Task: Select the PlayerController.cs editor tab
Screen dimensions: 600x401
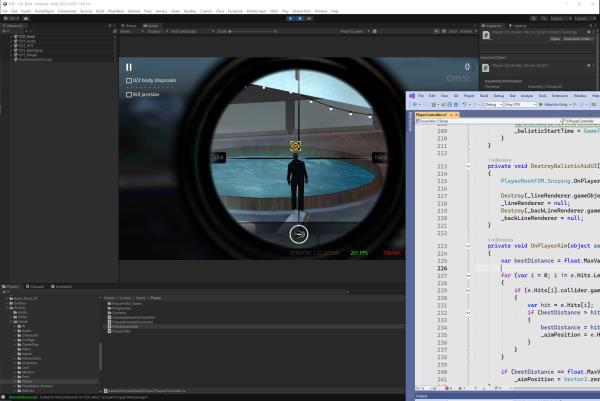Action: [429, 115]
